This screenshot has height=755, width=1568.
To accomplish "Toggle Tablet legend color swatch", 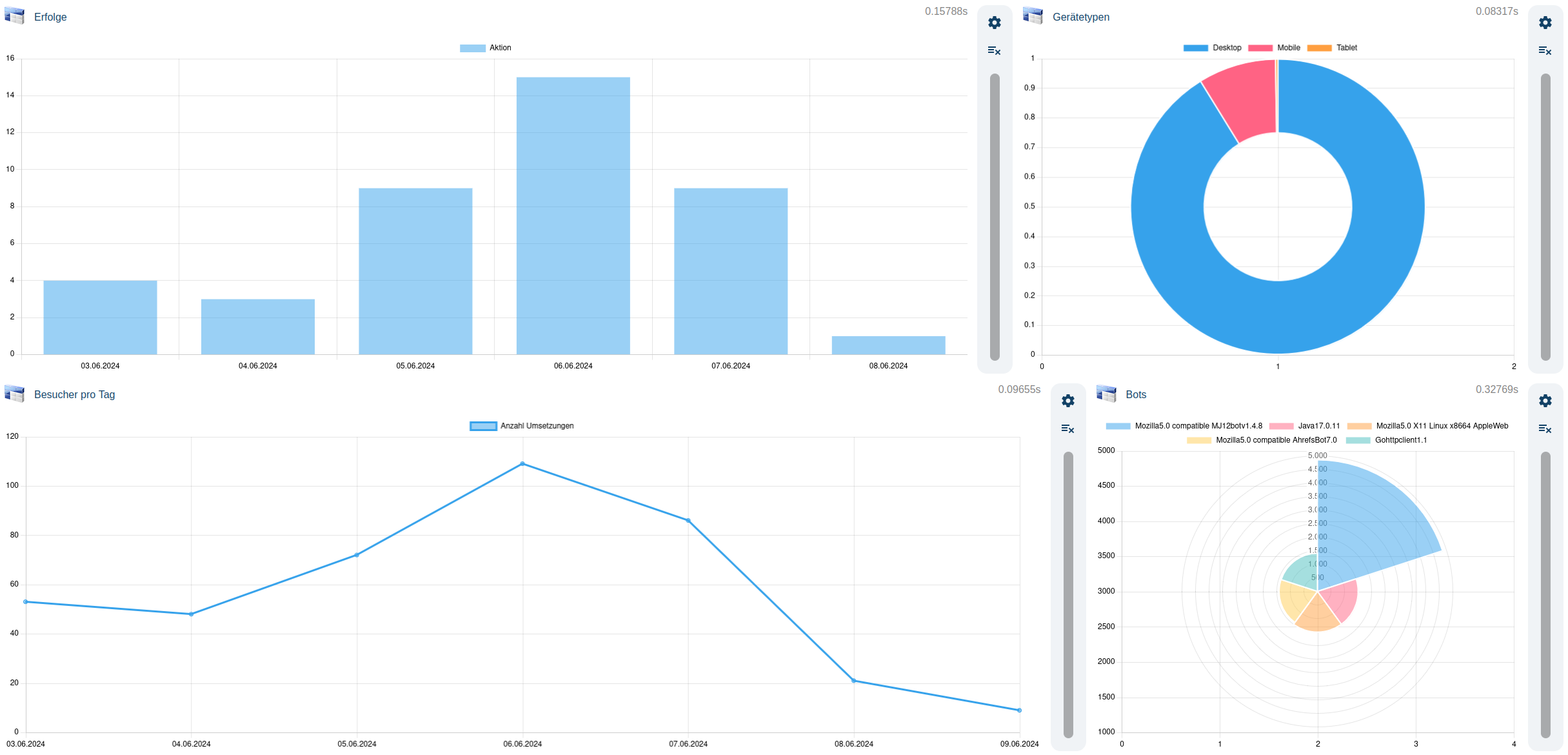I will (x=1320, y=48).
